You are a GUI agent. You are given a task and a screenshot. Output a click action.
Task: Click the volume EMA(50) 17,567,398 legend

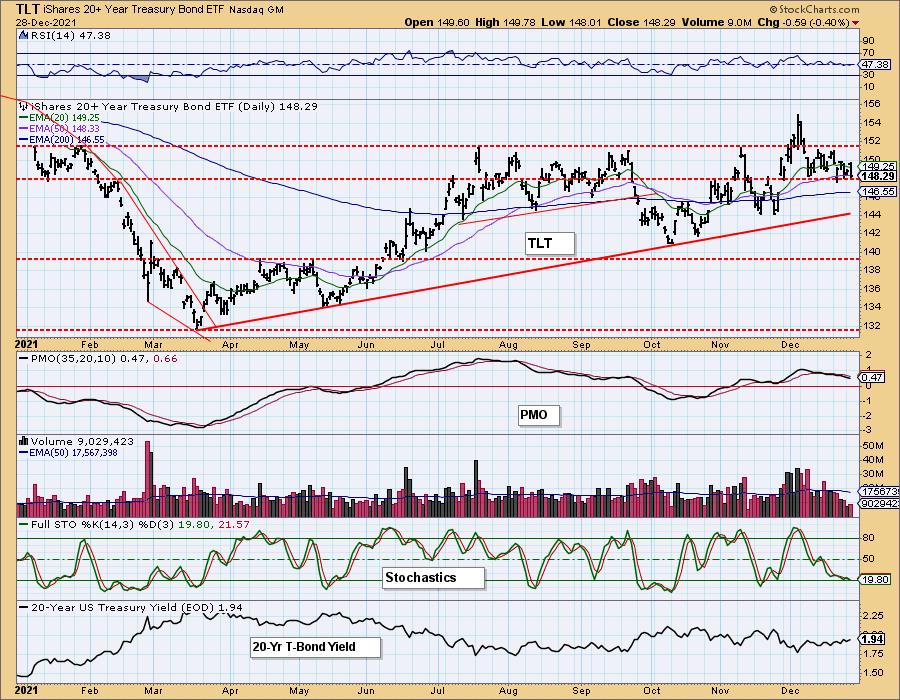(x=68, y=453)
